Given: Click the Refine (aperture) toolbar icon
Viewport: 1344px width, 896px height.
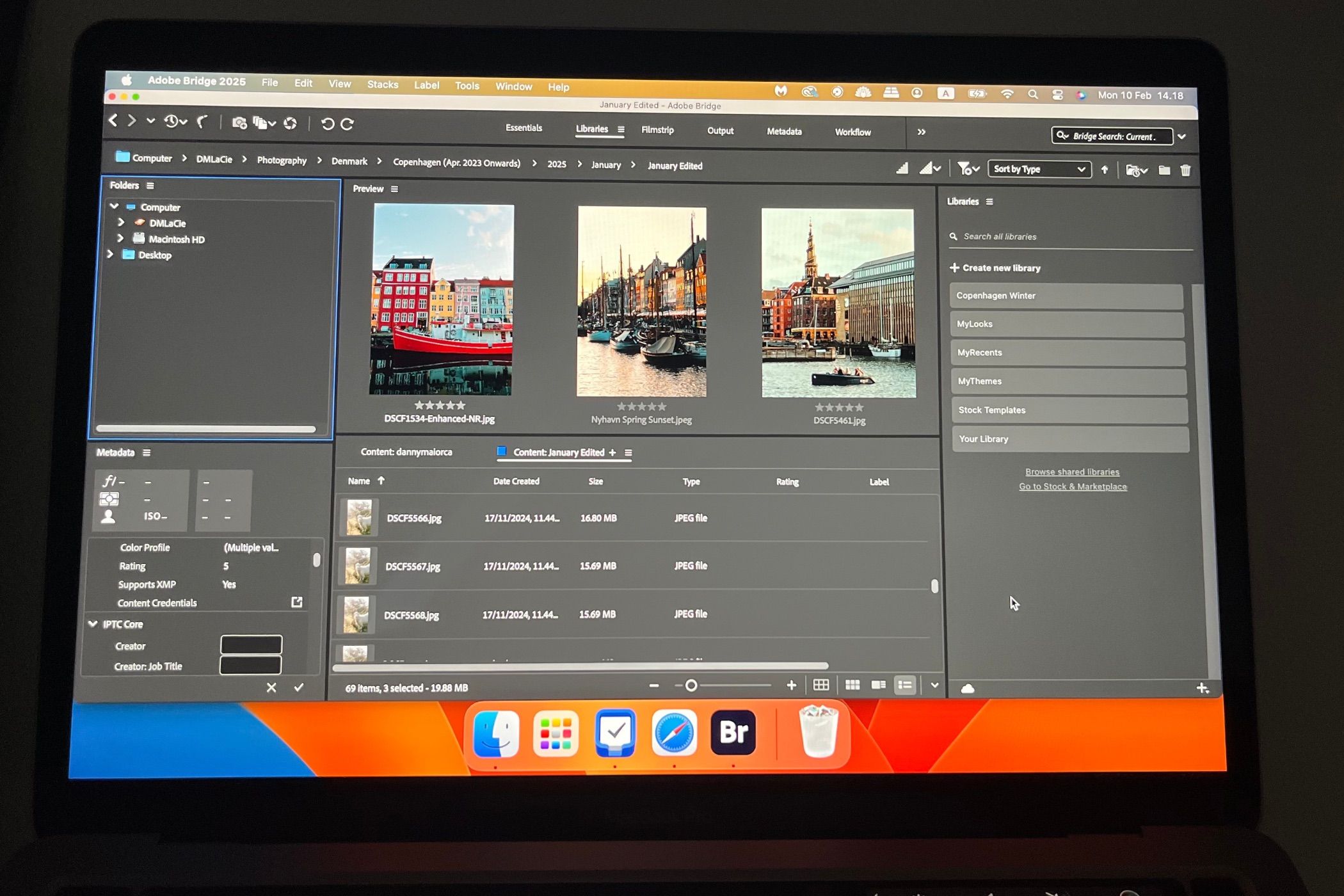Looking at the screenshot, I should coord(289,123).
